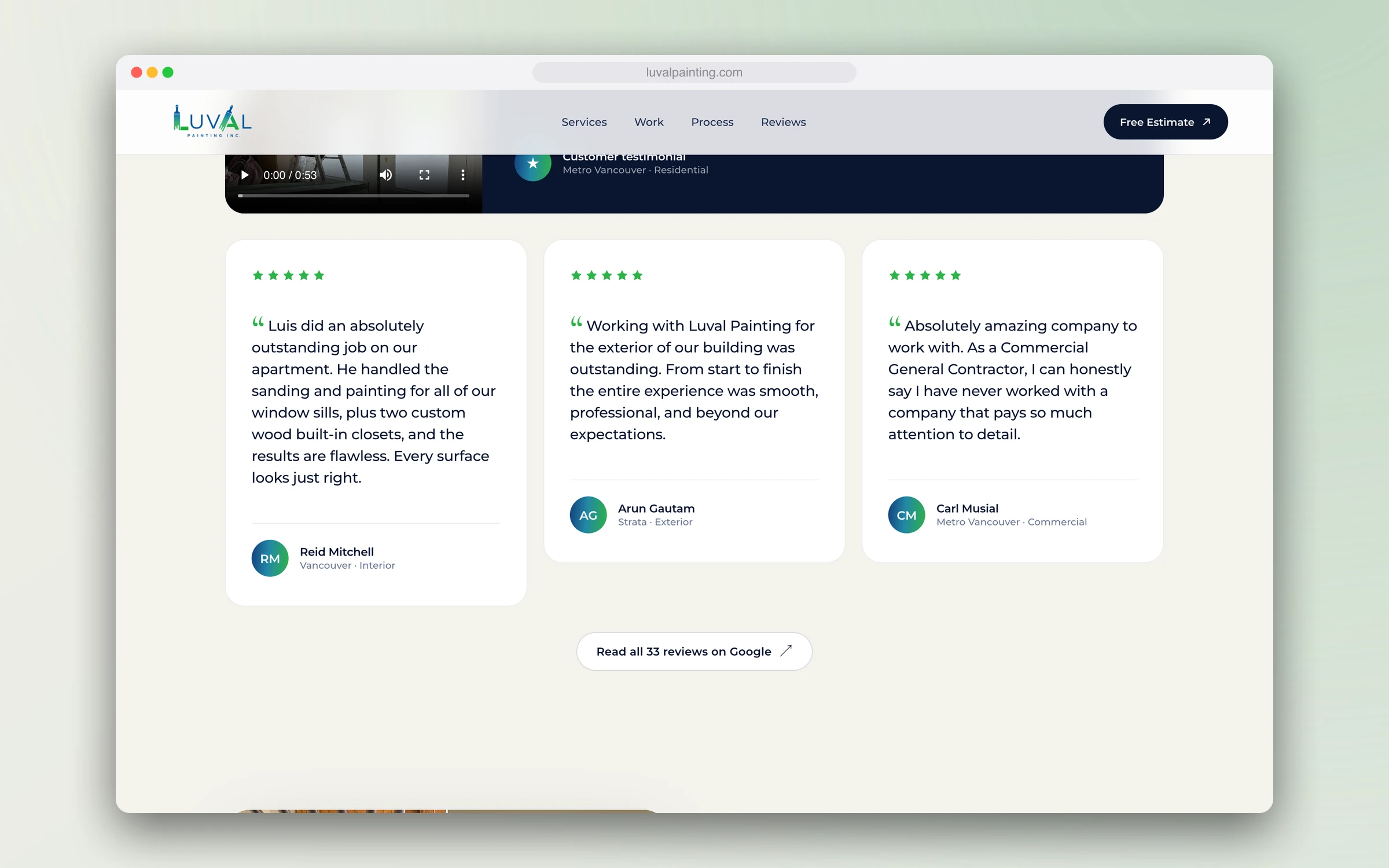
Task: Click the video progress bar
Action: pos(354,196)
